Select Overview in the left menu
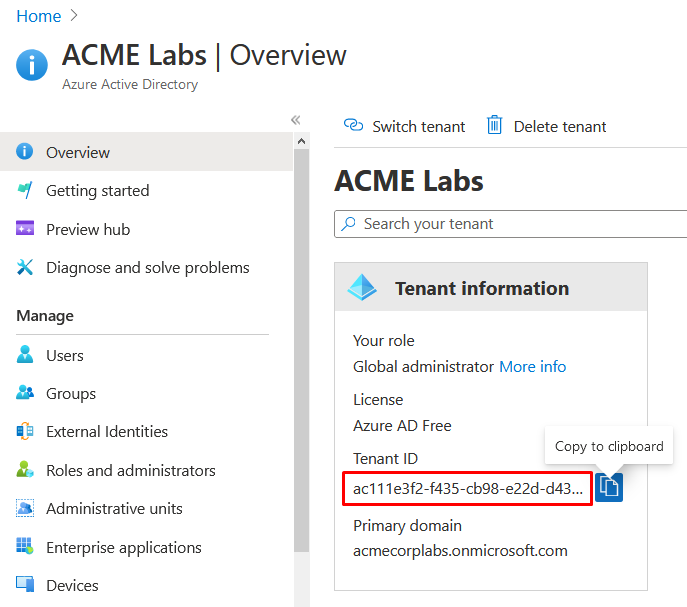The width and height of the screenshot is (687, 607). [x=78, y=153]
